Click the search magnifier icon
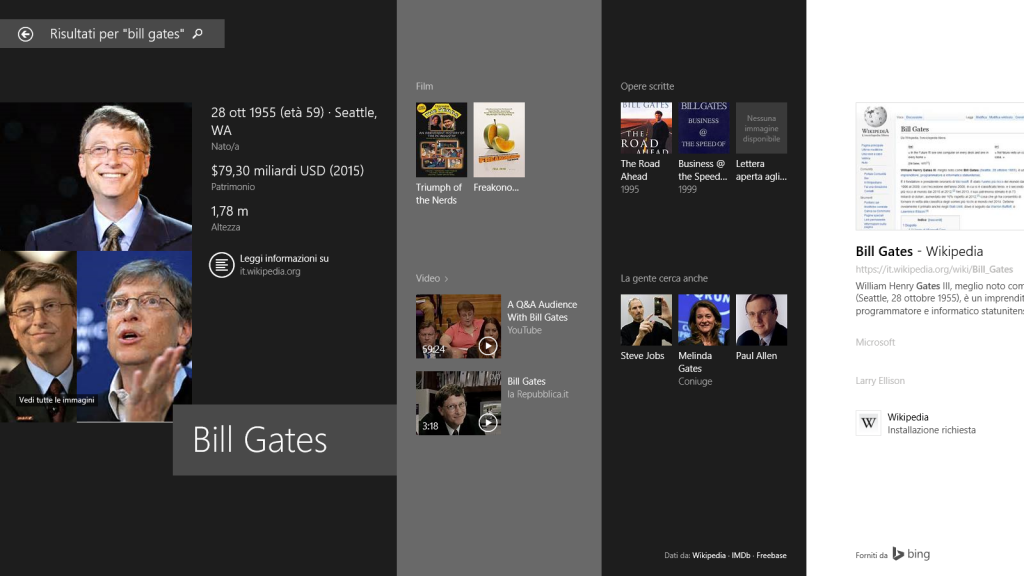 [x=196, y=33]
